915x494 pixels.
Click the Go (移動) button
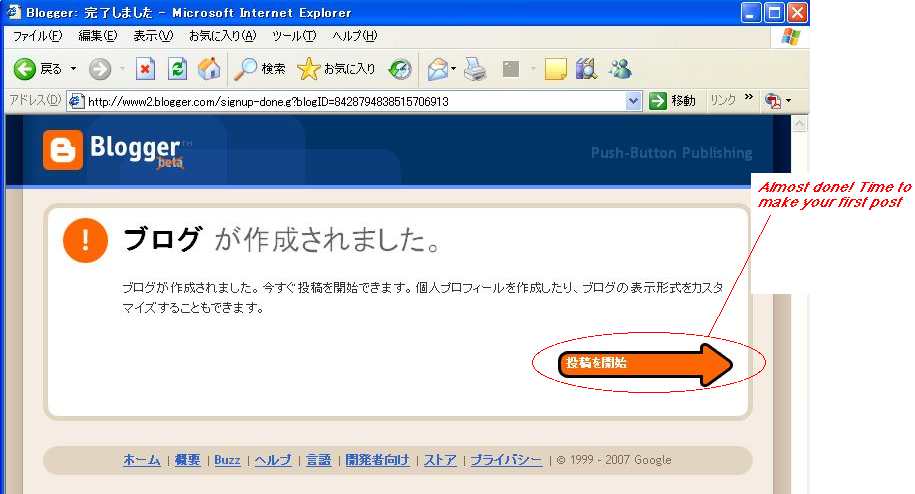(x=673, y=101)
